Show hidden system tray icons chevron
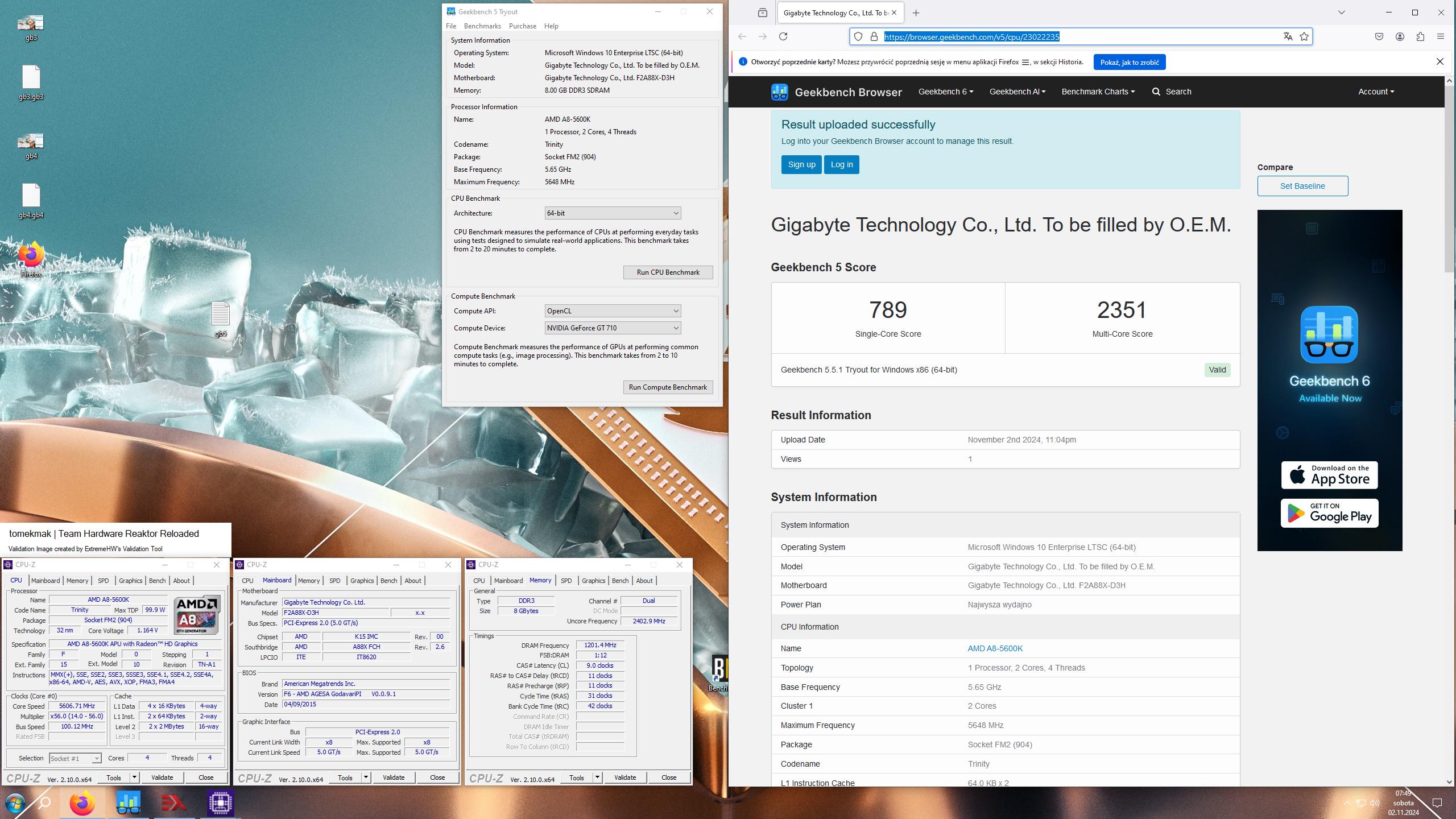The image size is (1456, 819). [1347, 803]
